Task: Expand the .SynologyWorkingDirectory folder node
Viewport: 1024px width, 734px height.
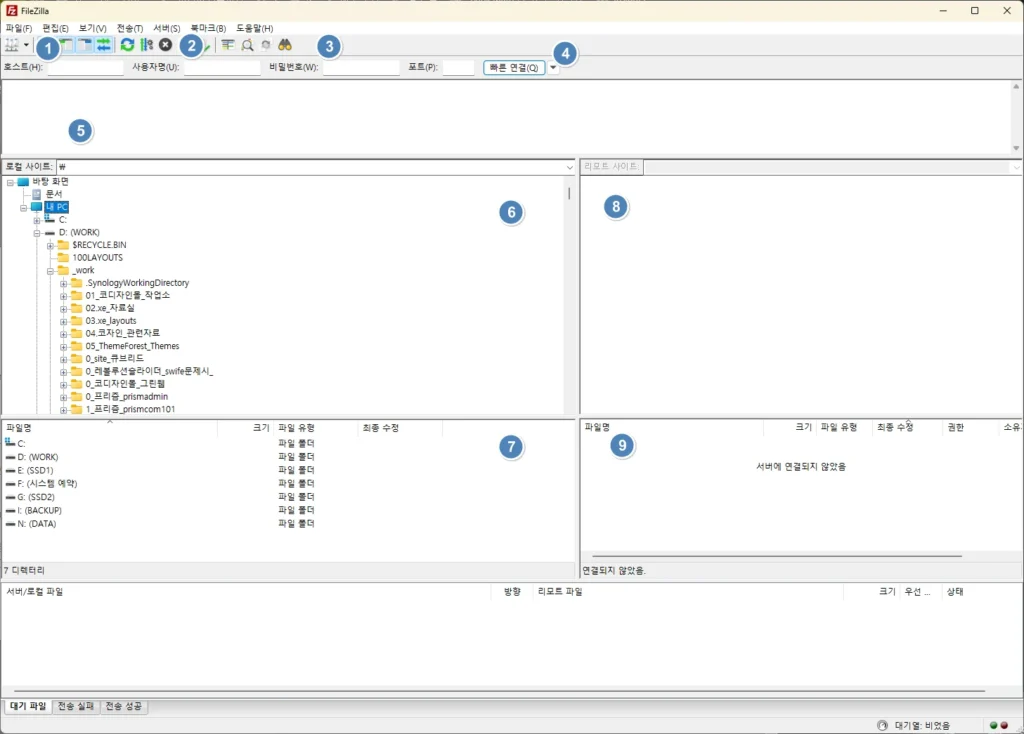Action: point(63,283)
